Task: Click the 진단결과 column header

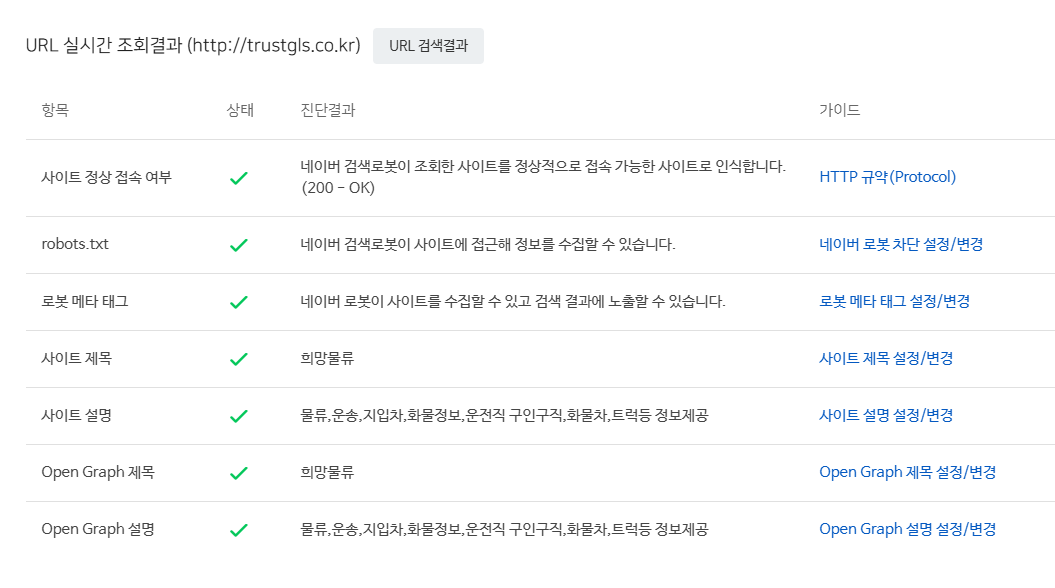Action: pos(328,110)
